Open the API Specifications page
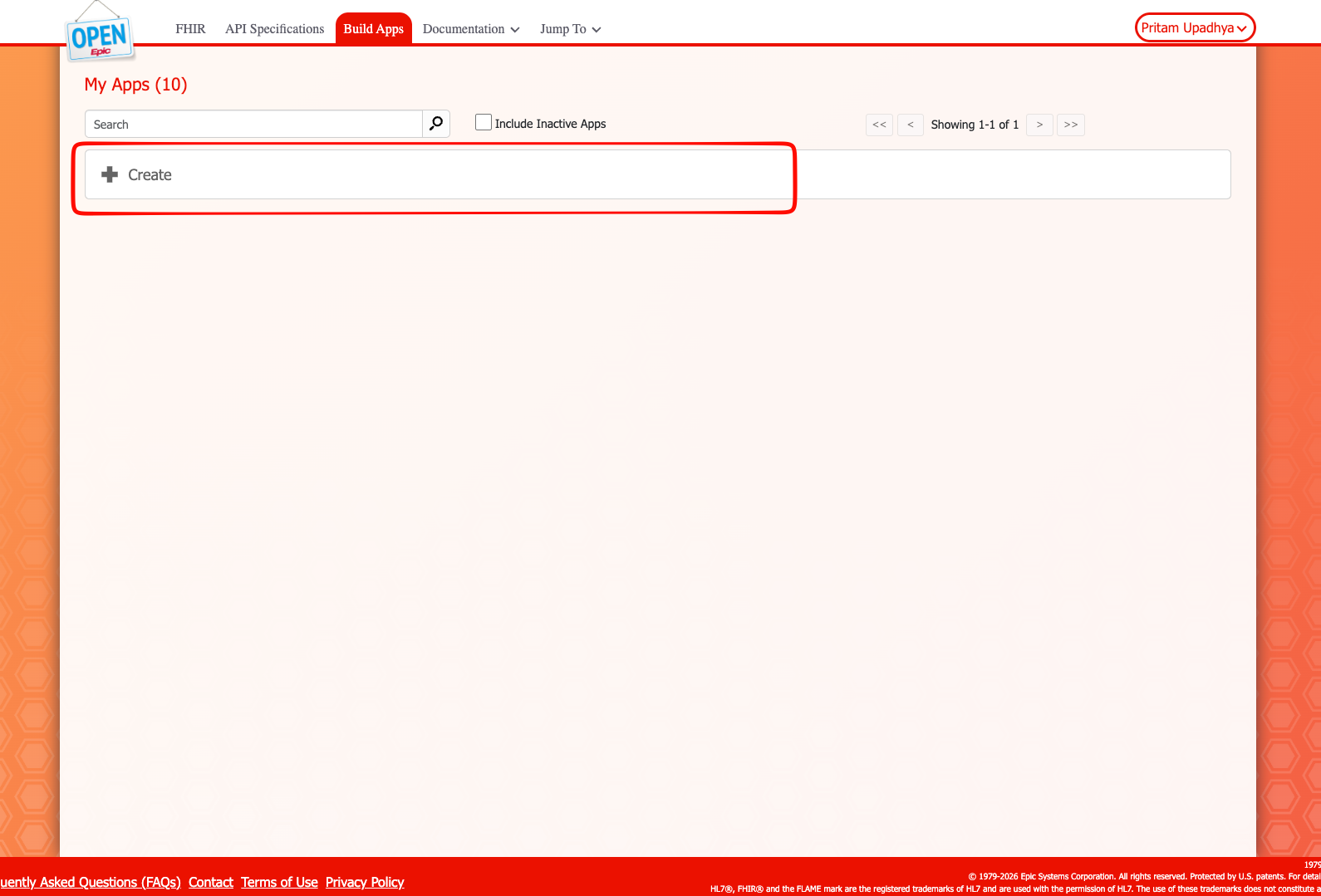Image resolution: width=1321 pixels, height=896 pixels. tap(275, 29)
